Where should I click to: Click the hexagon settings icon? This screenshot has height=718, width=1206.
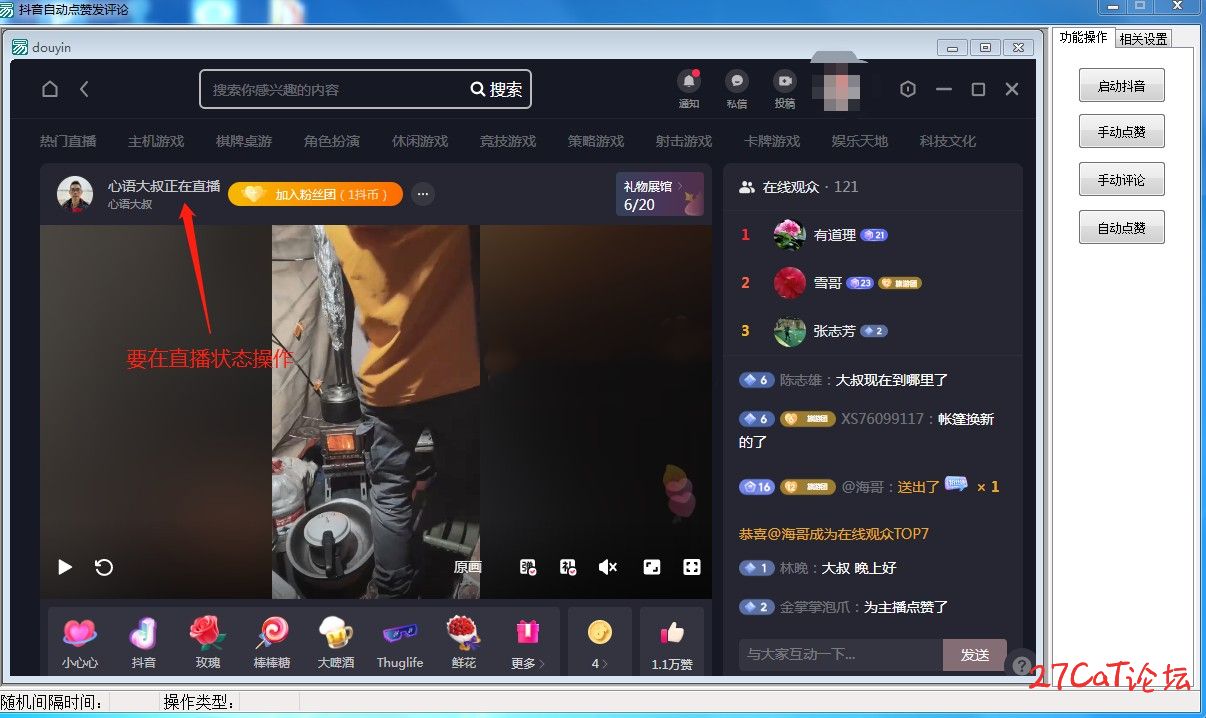click(908, 89)
